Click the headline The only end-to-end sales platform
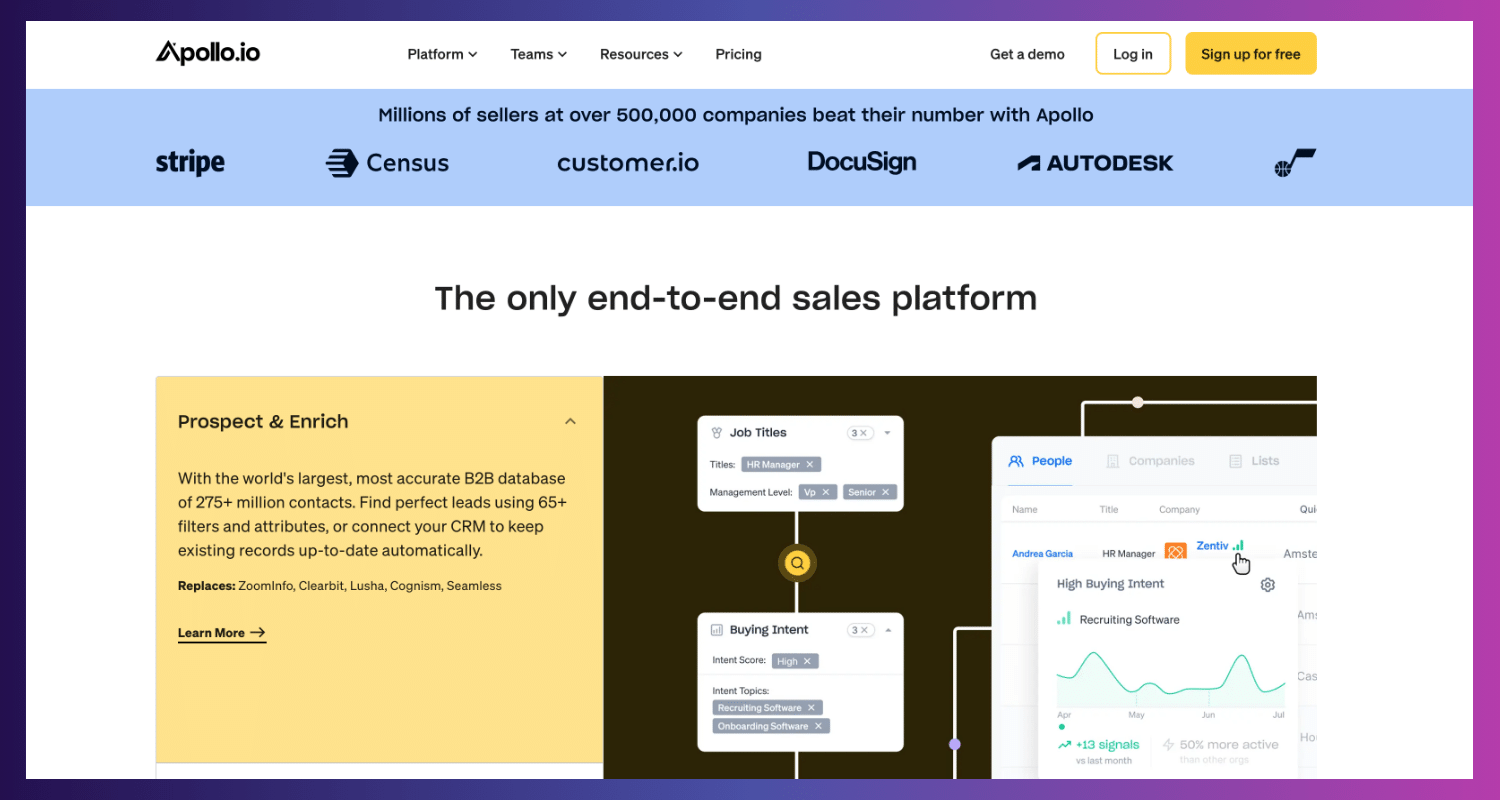 (736, 298)
